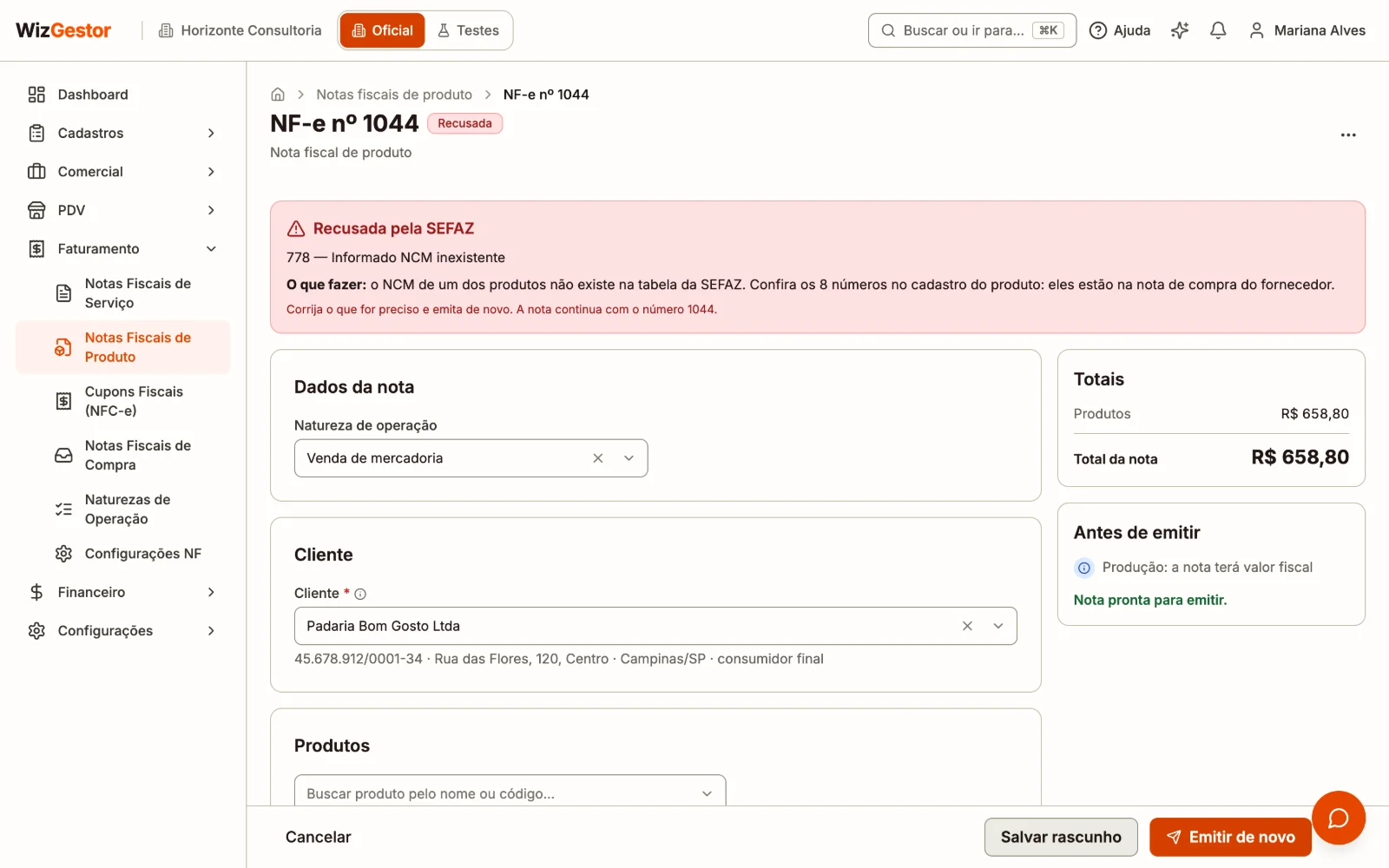Open the three-dot more actions menu
The width and height of the screenshot is (1389, 868).
click(x=1348, y=135)
